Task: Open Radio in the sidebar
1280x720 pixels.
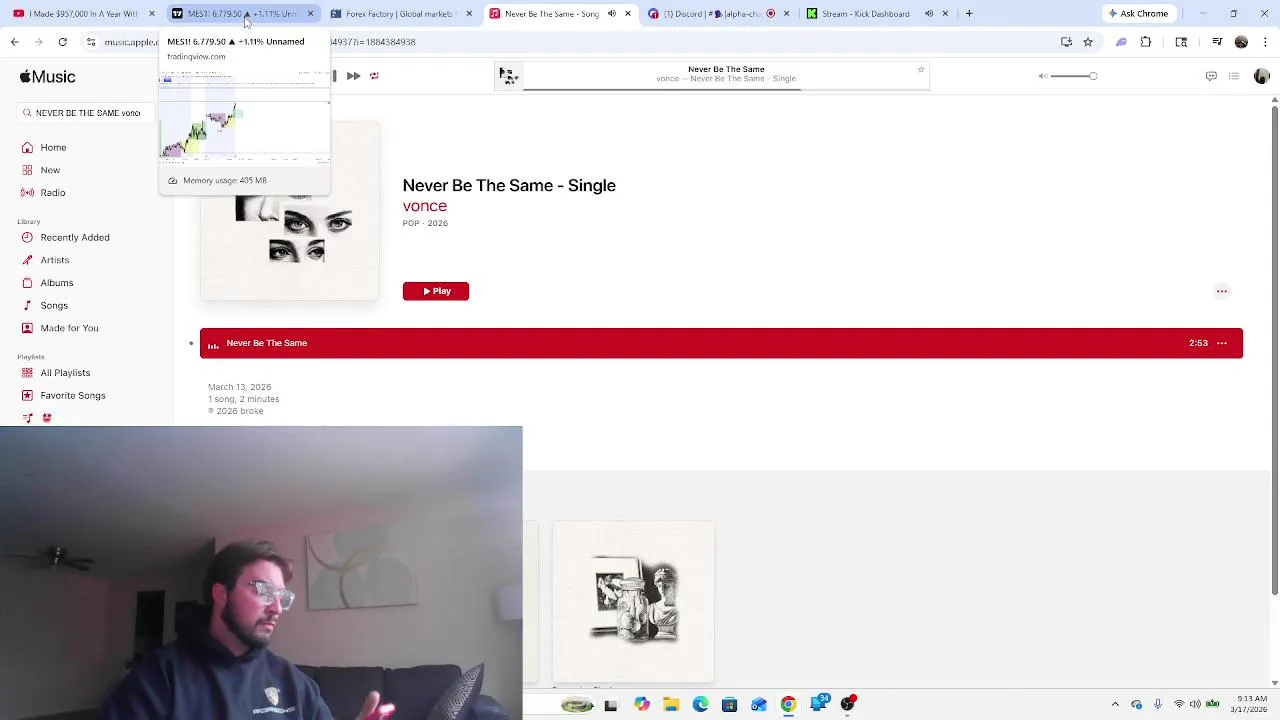Action: pyautogui.click(x=53, y=193)
